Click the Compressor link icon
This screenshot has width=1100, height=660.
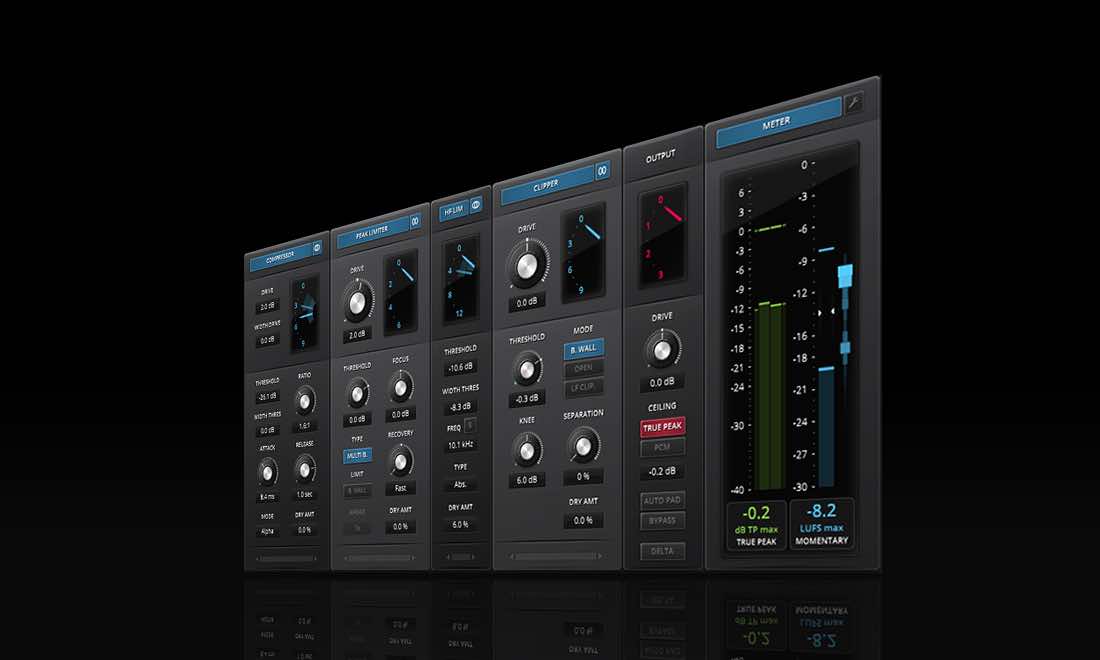click(x=318, y=248)
